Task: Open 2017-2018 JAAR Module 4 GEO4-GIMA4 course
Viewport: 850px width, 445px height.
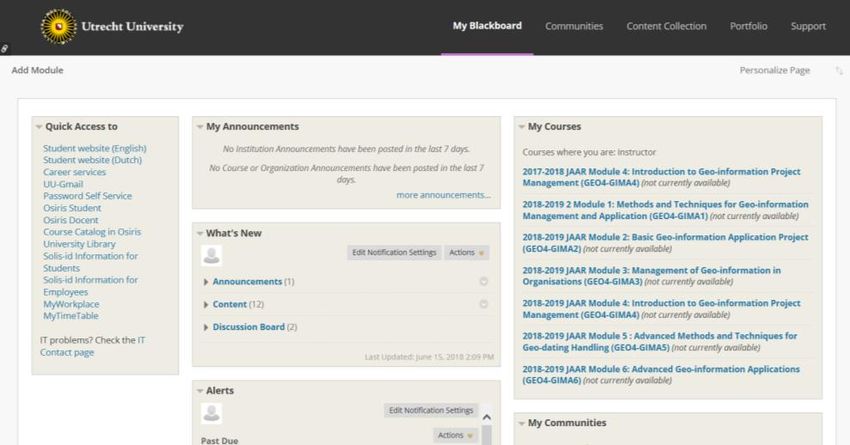Action: [x=661, y=177]
